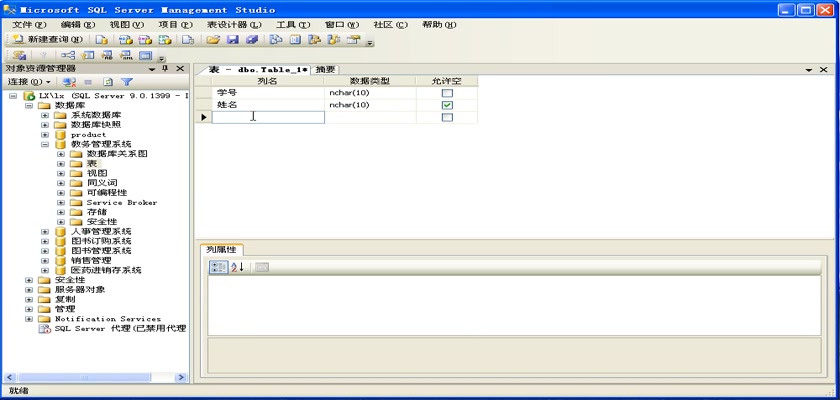Screen dimensions: 840x400
Task: Click the empty column name input cell
Action: pyautogui.click(x=268, y=117)
